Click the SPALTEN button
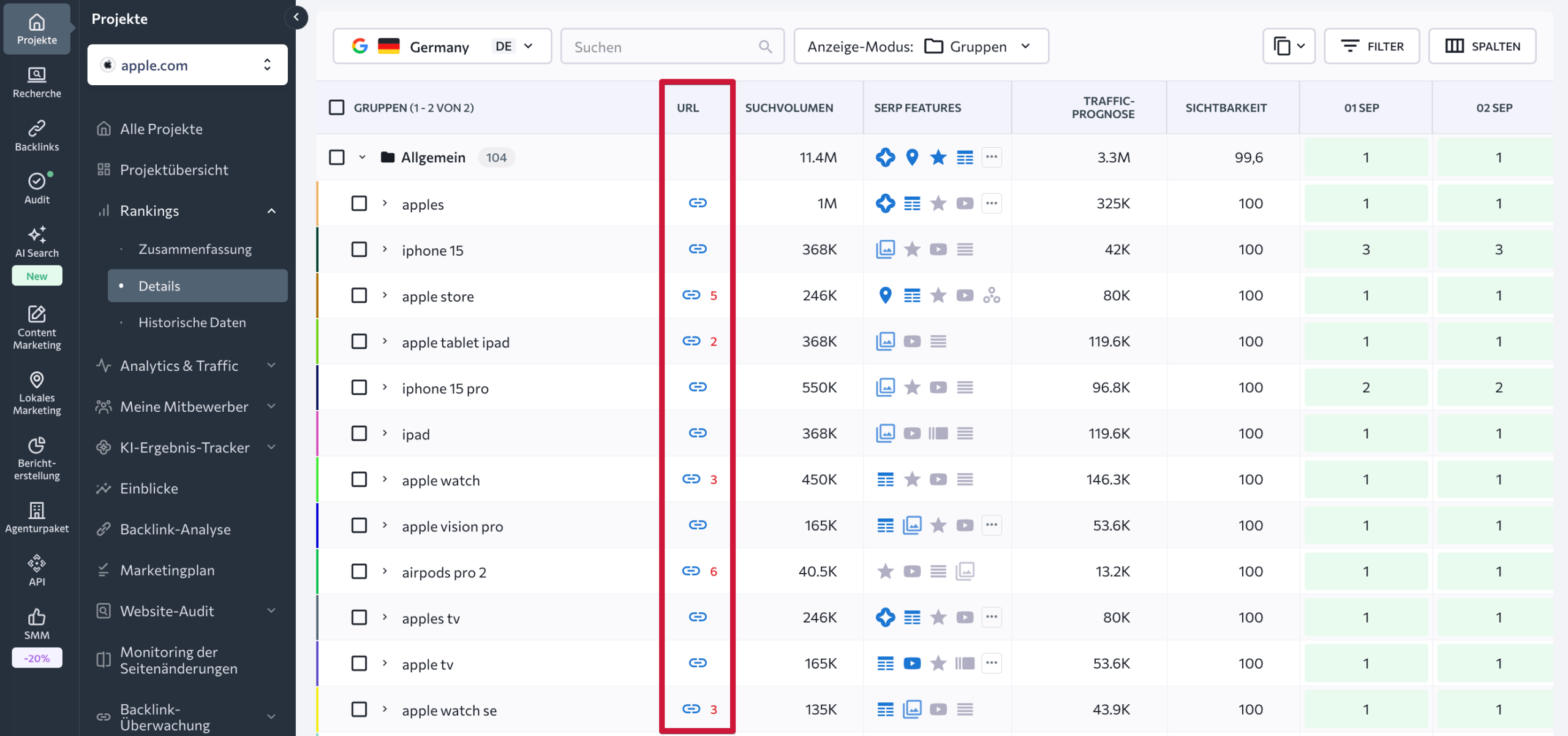1568x736 pixels. coord(1482,47)
